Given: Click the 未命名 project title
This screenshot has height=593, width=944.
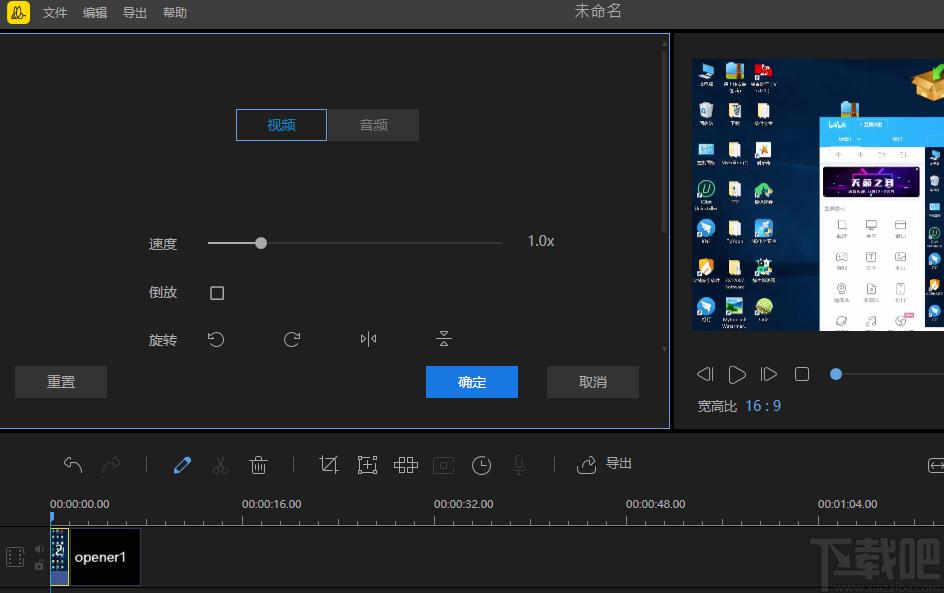Looking at the screenshot, I should click(x=598, y=11).
